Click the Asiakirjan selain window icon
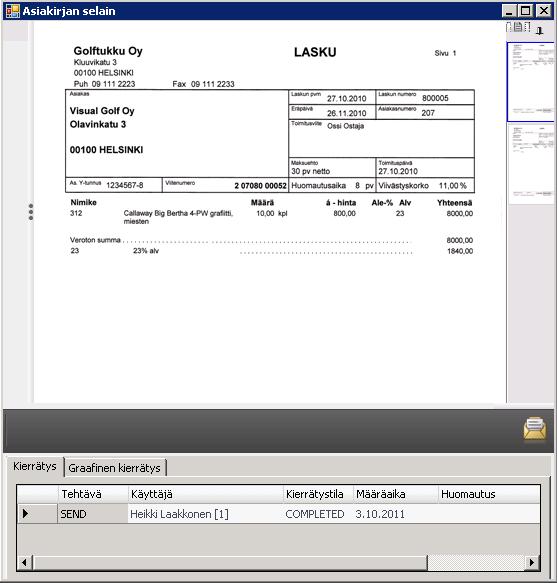This screenshot has height=583, width=557. pyautogui.click(x=13, y=11)
